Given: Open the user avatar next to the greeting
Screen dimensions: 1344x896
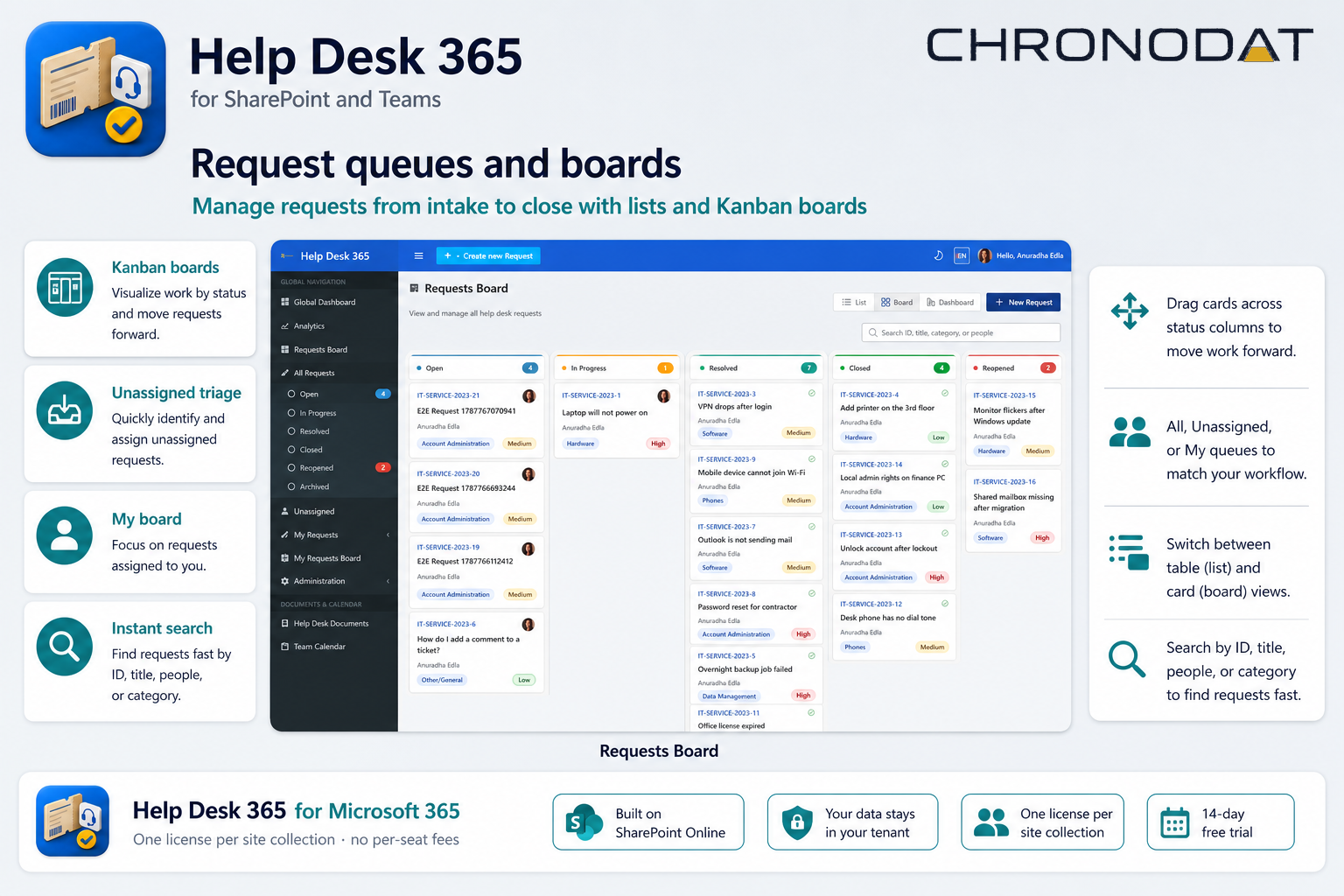Looking at the screenshot, I should point(984,255).
